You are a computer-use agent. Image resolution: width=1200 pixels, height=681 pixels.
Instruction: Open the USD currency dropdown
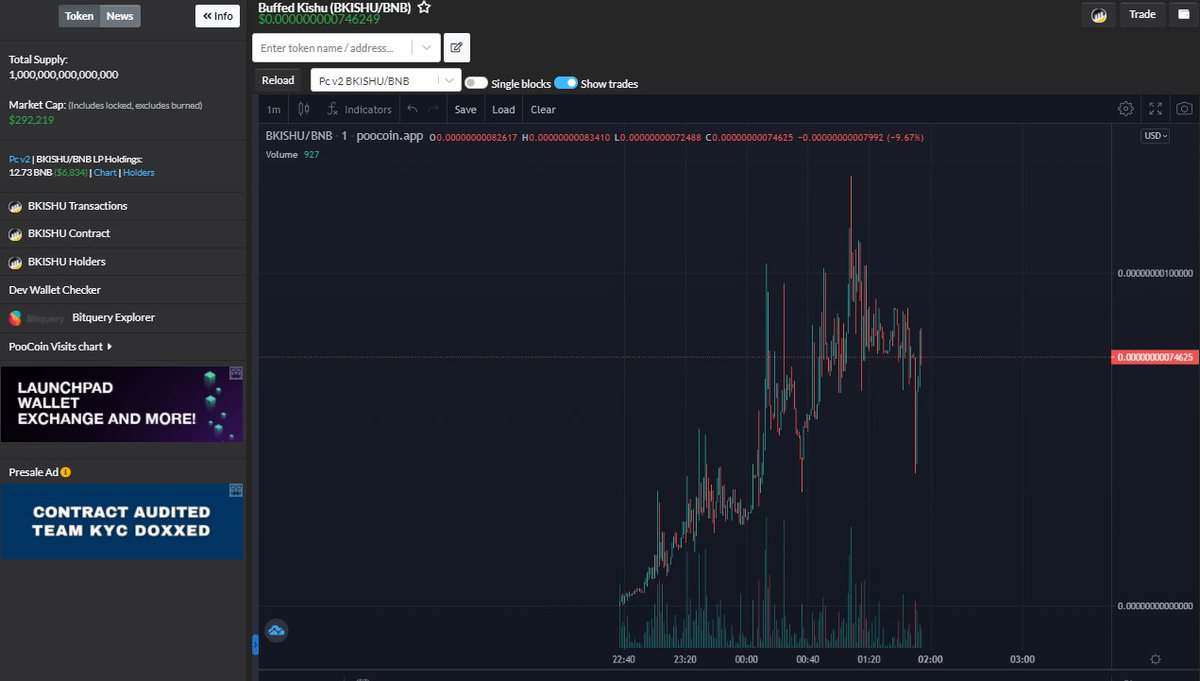(1156, 136)
